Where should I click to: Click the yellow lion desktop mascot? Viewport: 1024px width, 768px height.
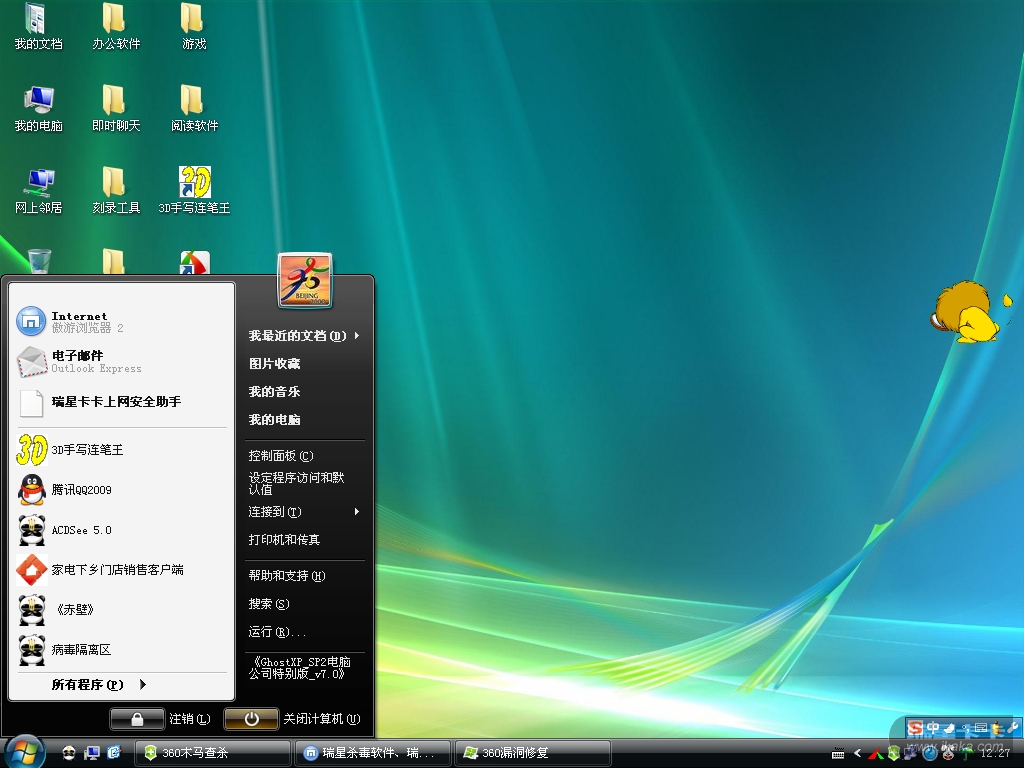pos(969,313)
